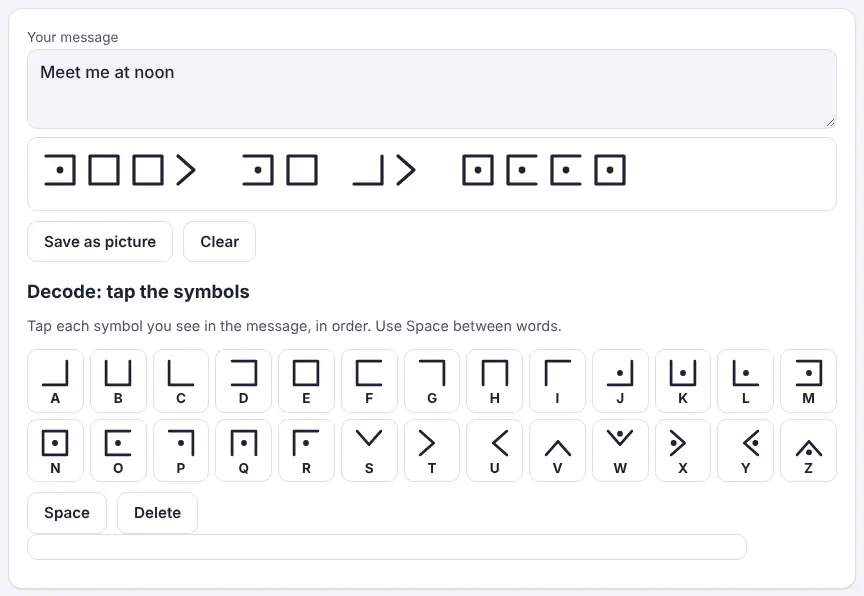Tap the pigpen symbol for letter D
Viewport: 864px width, 596px height.
244,381
